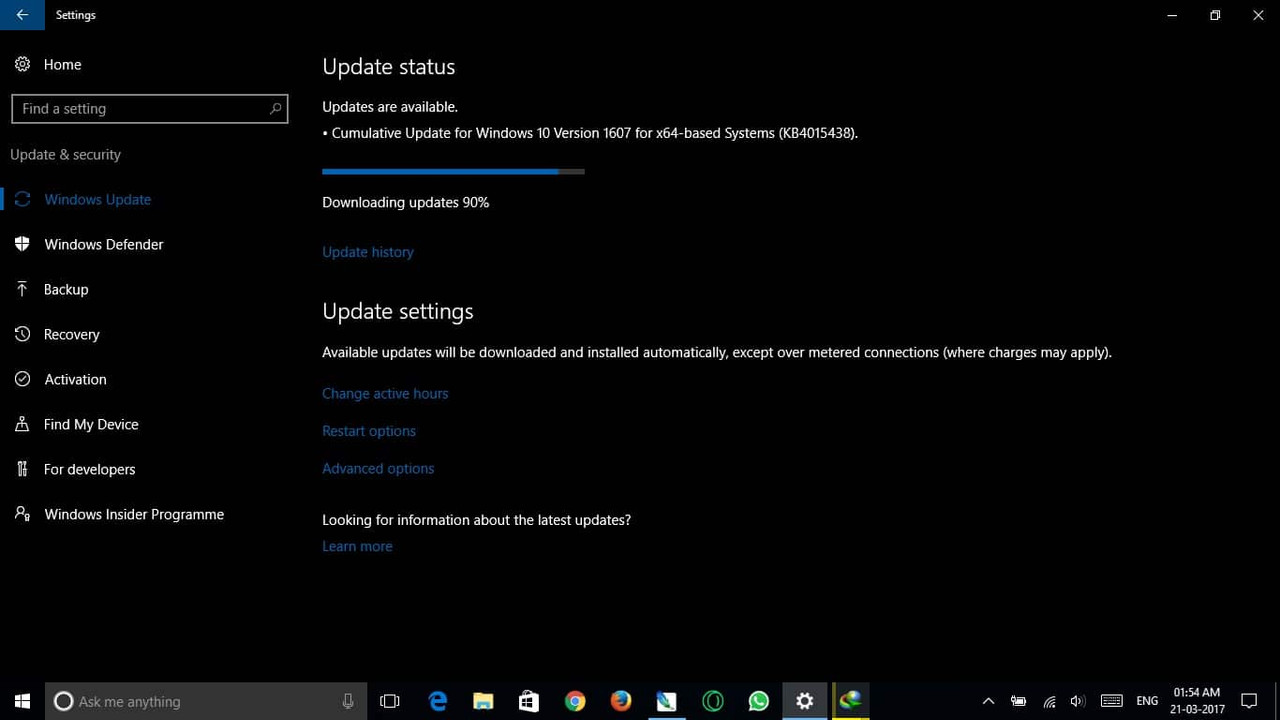The image size is (1280, 720).
Task: Click the Activation checkmark circle icon
Action: pyautogui.click(x=22, y=379)
